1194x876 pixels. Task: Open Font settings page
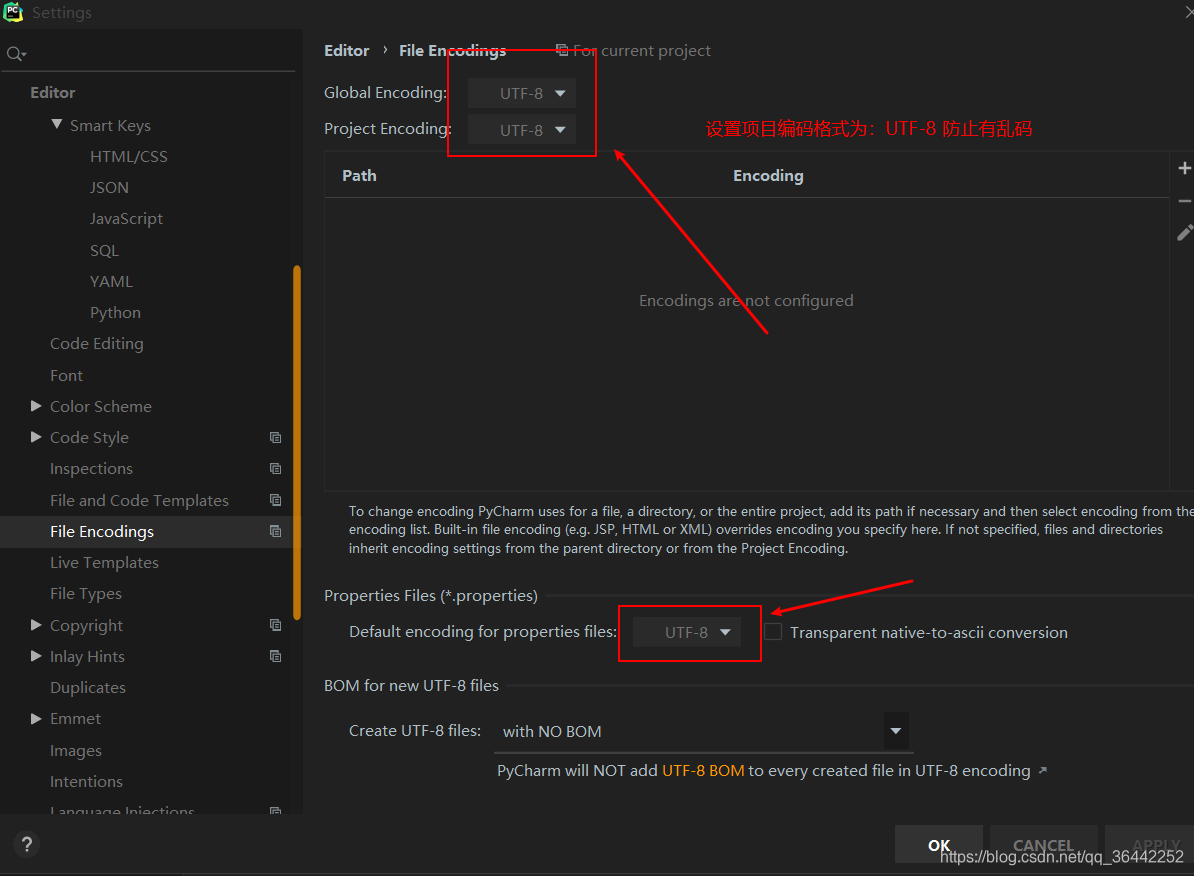point(66,376)
